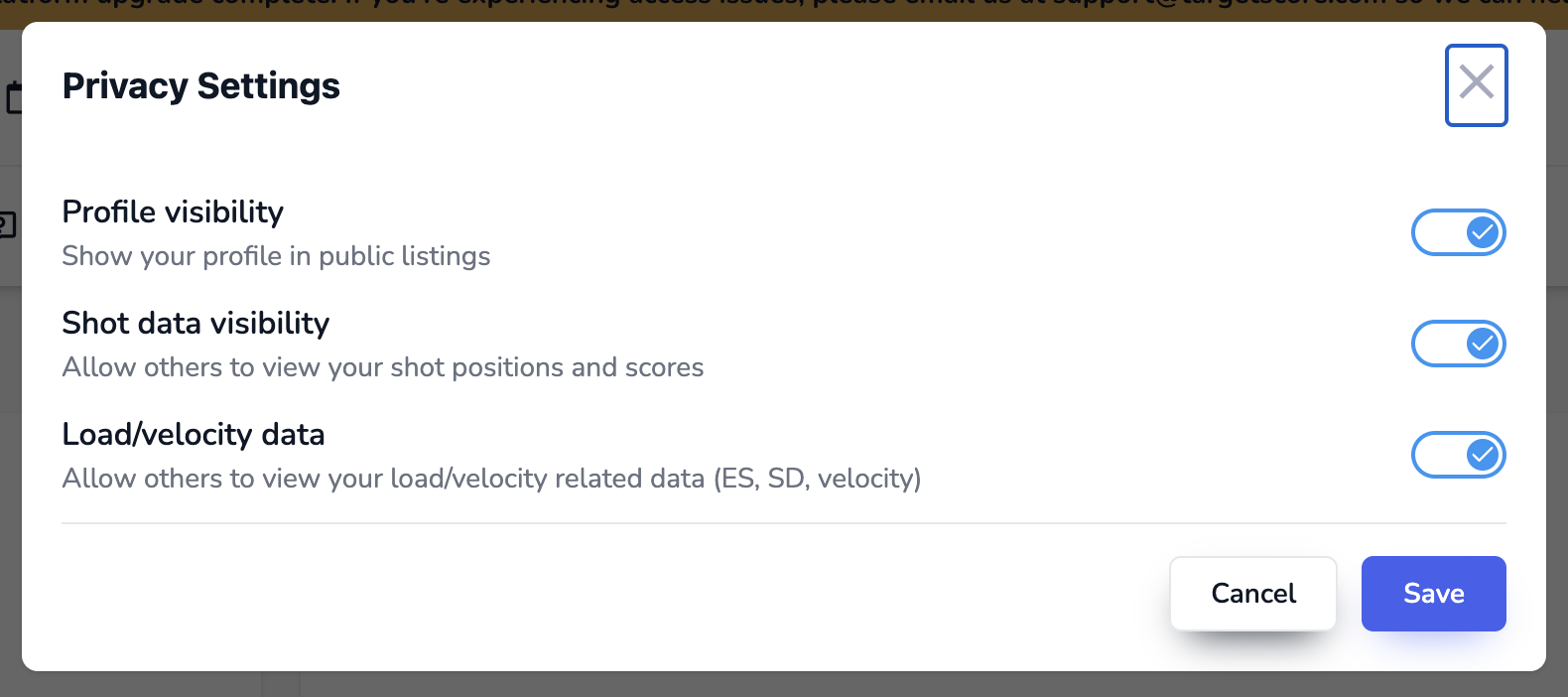Click the Shot data visibility heading

click(196, 323)
